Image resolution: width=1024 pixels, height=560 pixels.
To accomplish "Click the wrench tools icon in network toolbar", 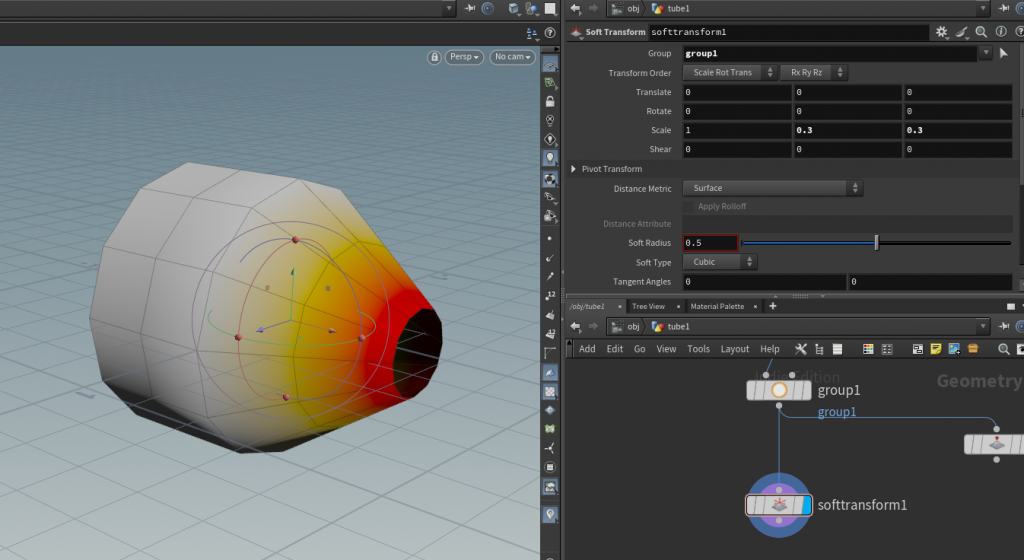I will pos(800,349).
